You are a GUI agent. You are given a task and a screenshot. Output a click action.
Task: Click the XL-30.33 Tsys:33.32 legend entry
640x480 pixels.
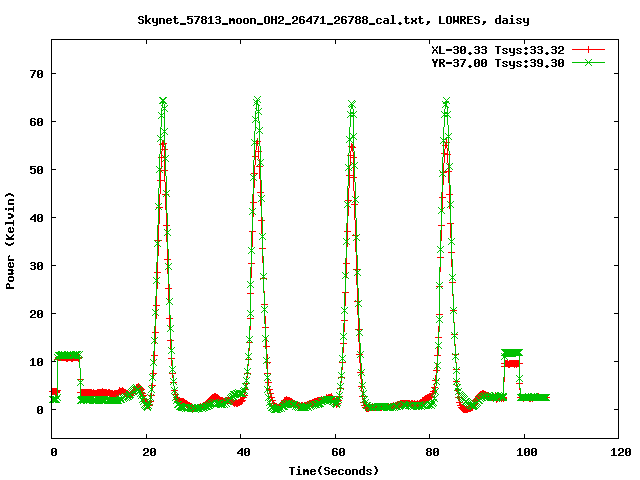(498, 50)
